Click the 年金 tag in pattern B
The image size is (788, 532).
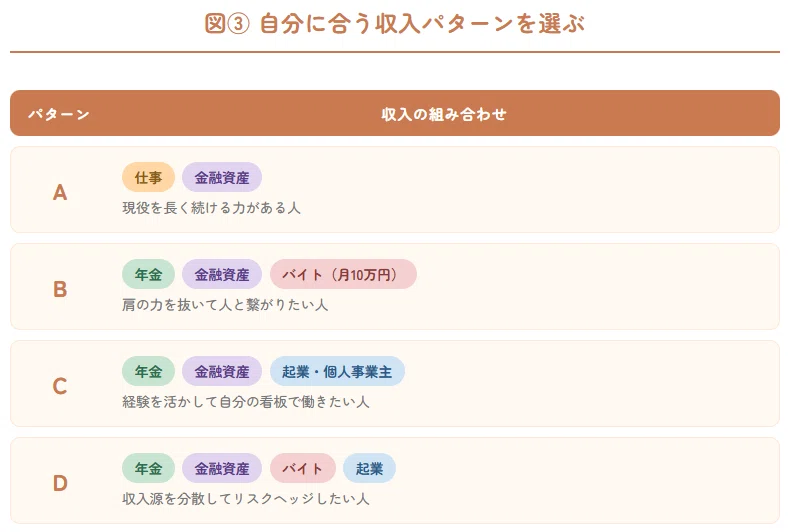(x=148, y=274)
